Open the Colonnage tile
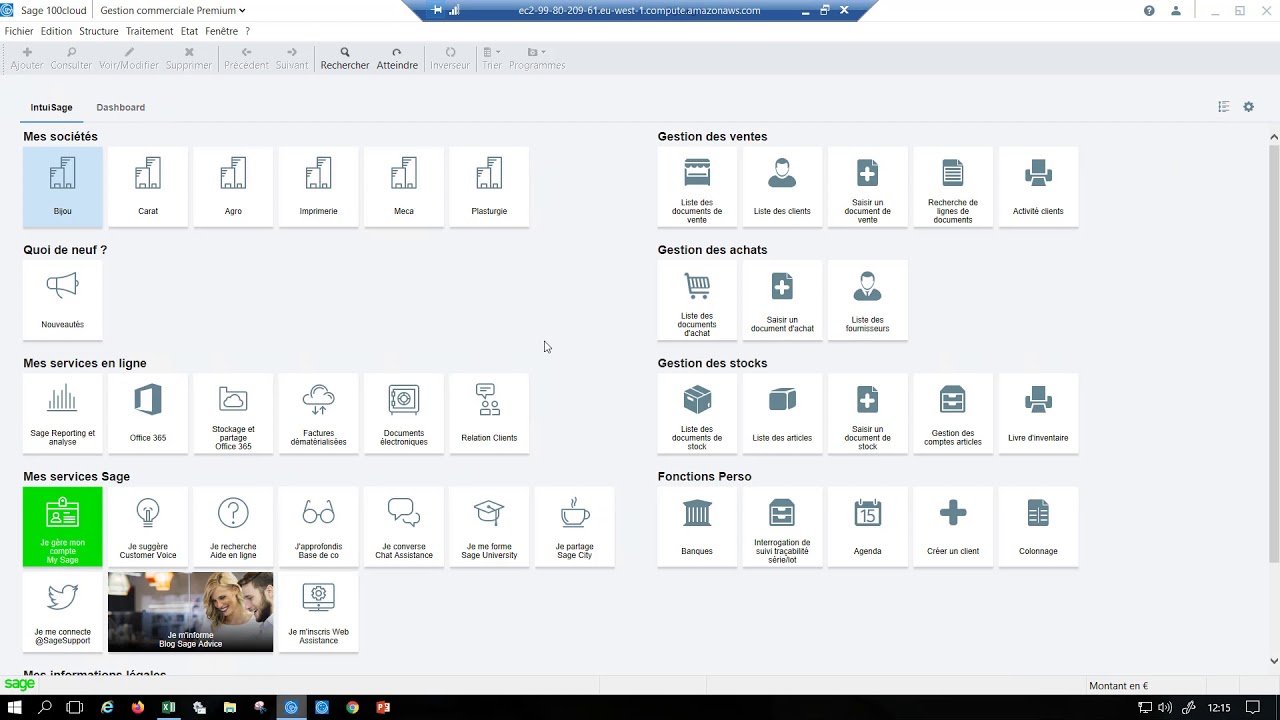 (x=1038, y=527)
